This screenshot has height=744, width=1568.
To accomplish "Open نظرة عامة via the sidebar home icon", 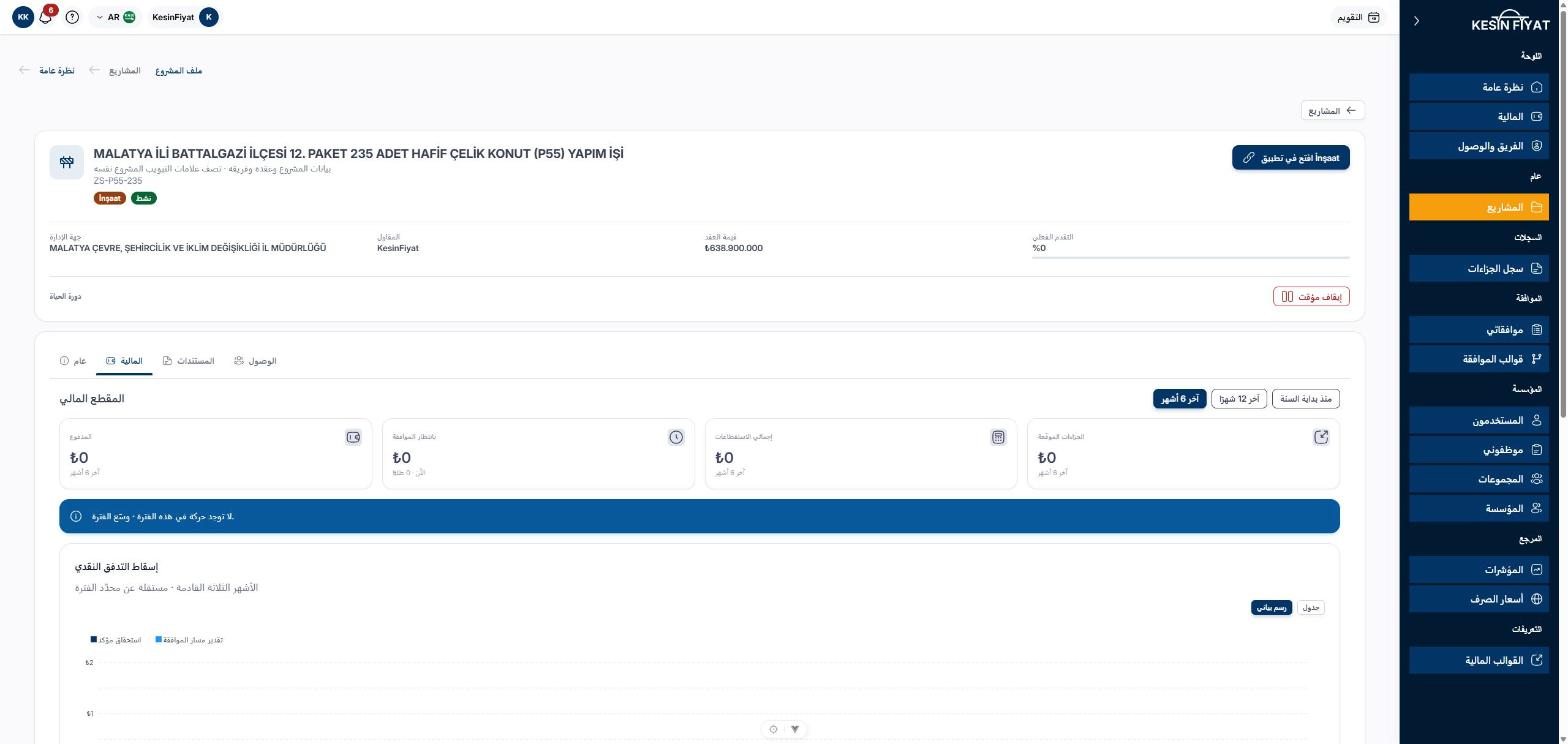I will pyautogui.click(x=1537, y=87).
